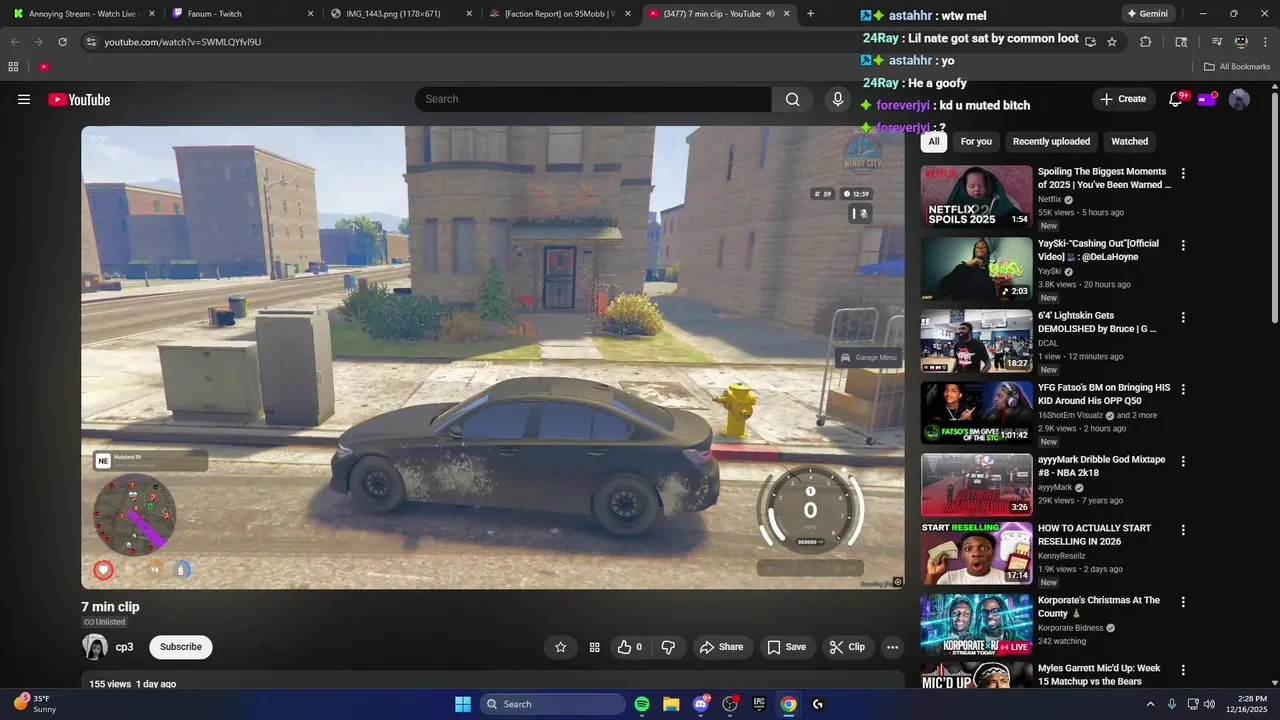1280x720 pixels.
Task: Open YFG Fatso's BM video title
Action: (1104, 394)
